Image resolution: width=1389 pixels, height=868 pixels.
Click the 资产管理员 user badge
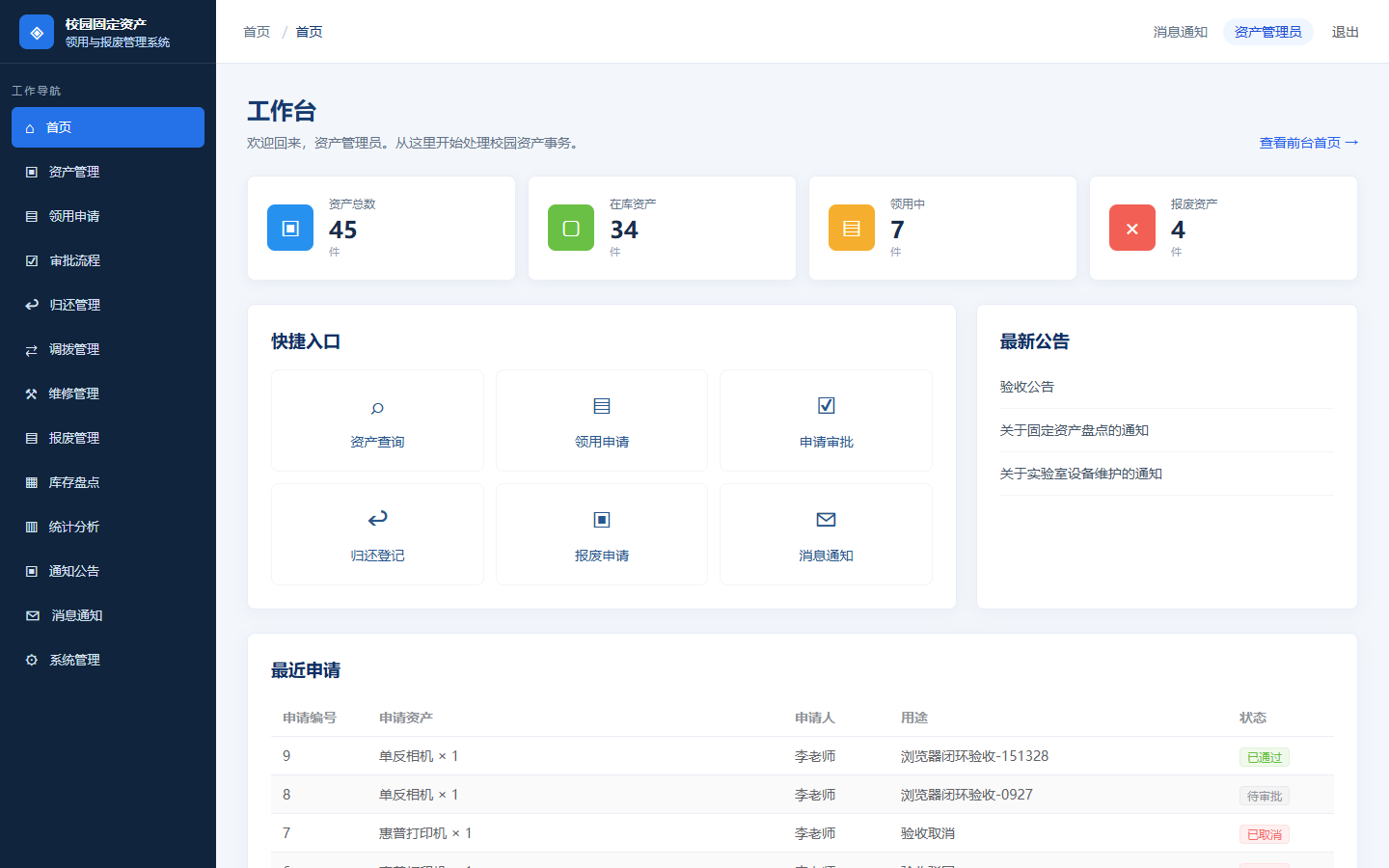pos(1267,32)
